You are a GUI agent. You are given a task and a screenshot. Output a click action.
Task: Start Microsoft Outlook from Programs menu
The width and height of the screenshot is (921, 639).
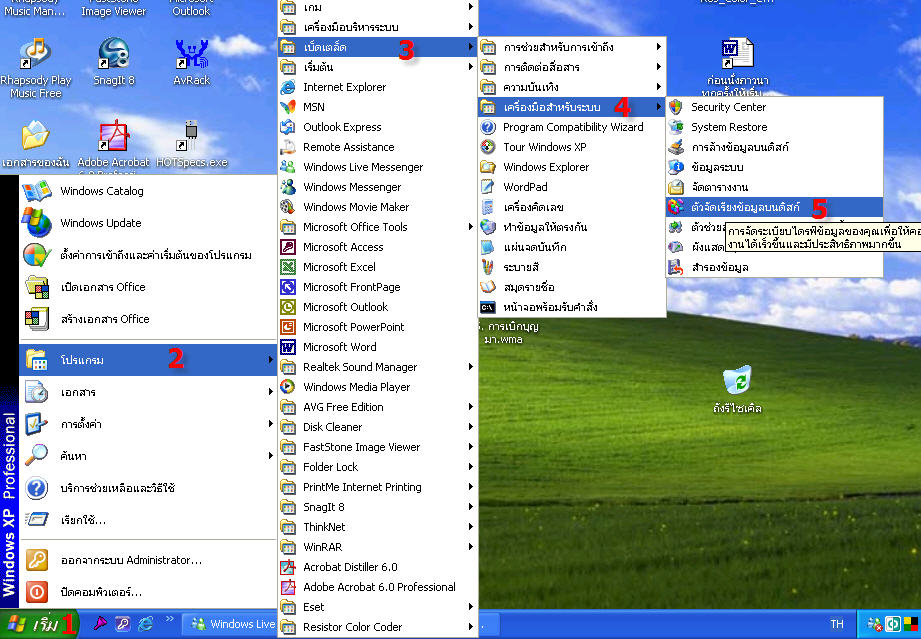[378, 307]
